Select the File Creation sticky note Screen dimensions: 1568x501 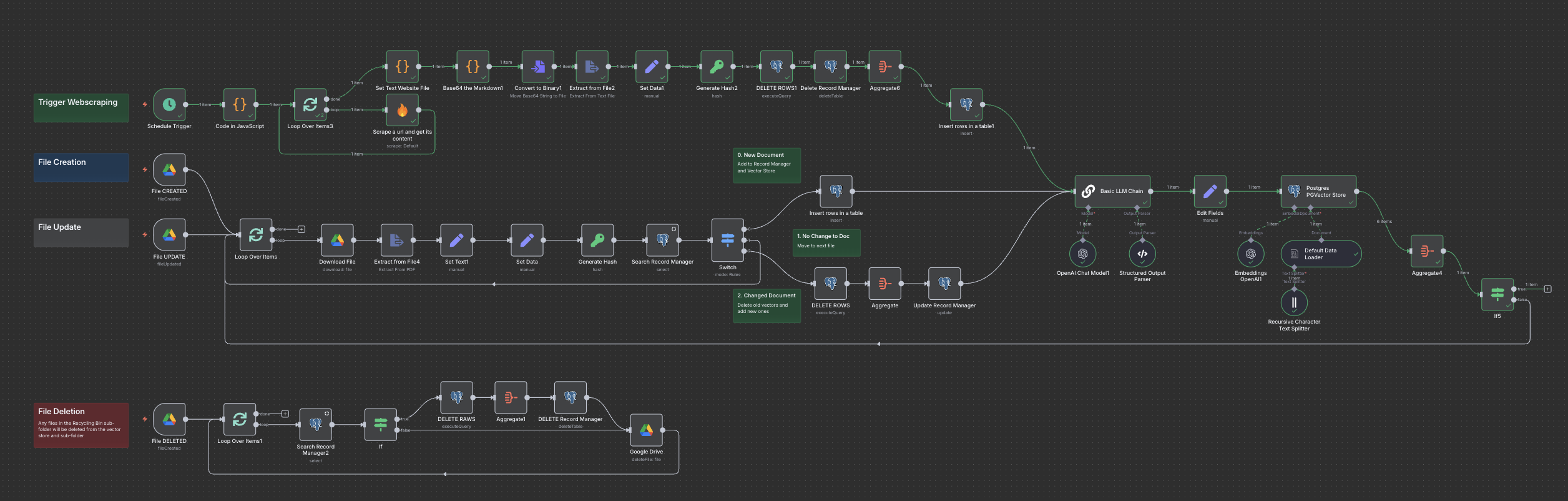(x=81, y=167)
